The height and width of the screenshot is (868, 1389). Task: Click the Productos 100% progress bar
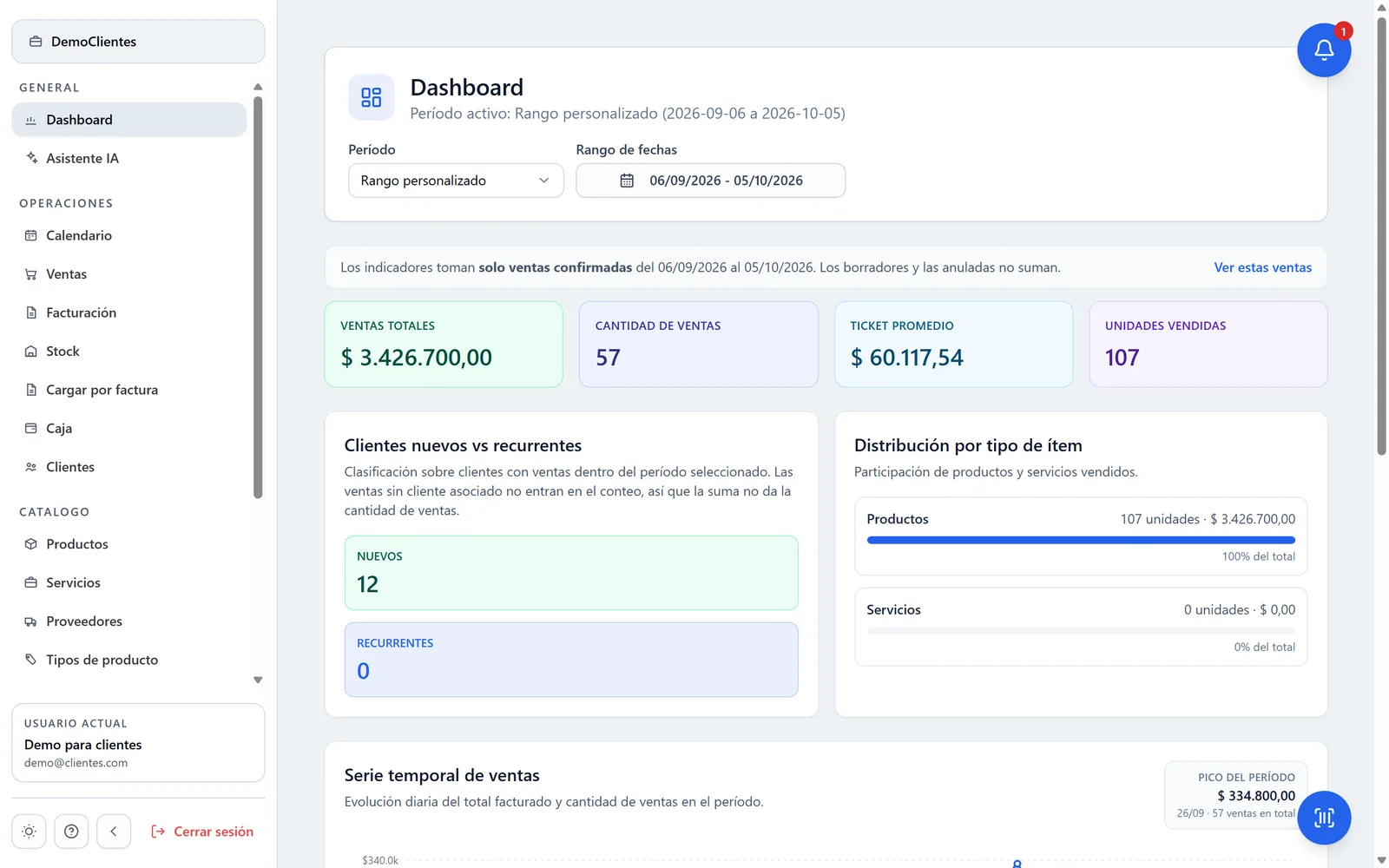pos(1081,540)
